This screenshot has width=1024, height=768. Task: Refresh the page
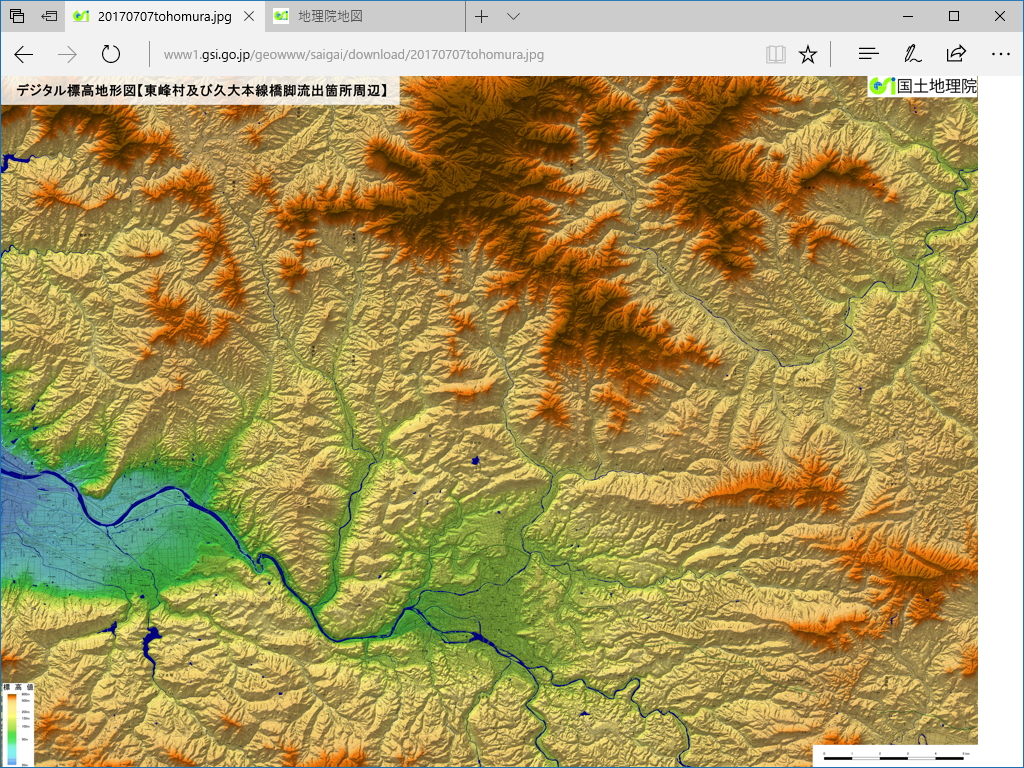pyautogui.click(x=111, y=54)
